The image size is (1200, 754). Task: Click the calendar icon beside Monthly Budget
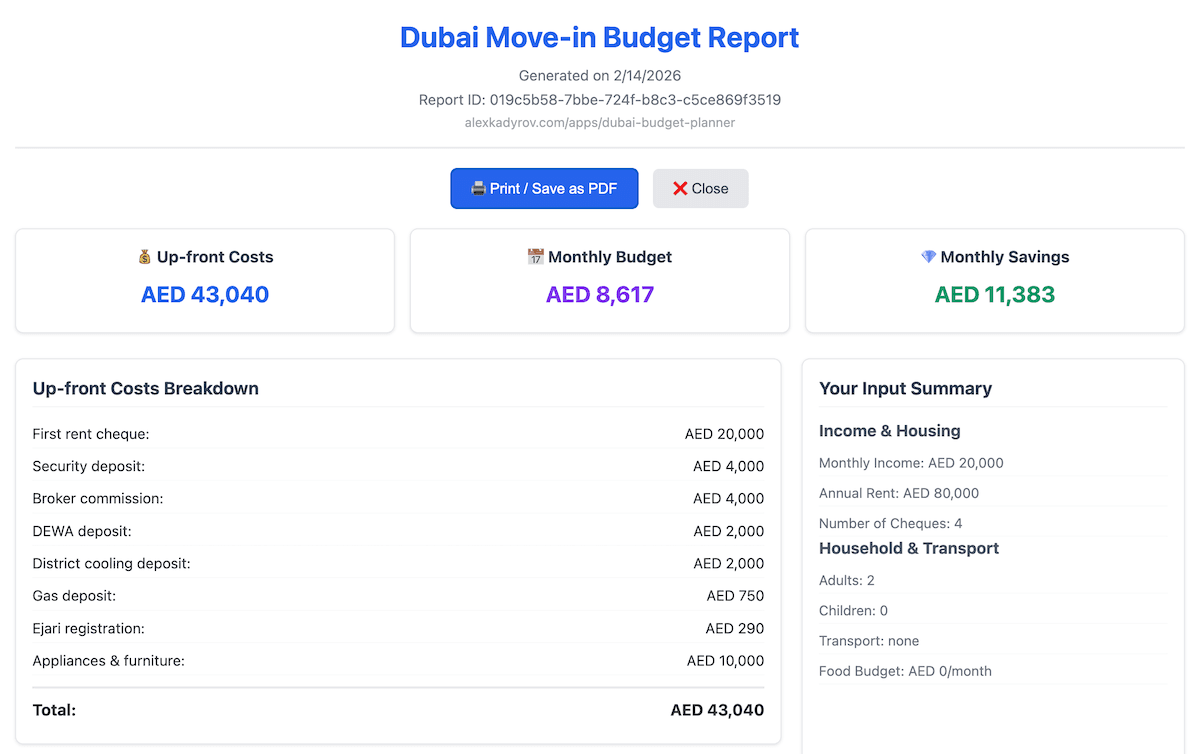(536, 257)
